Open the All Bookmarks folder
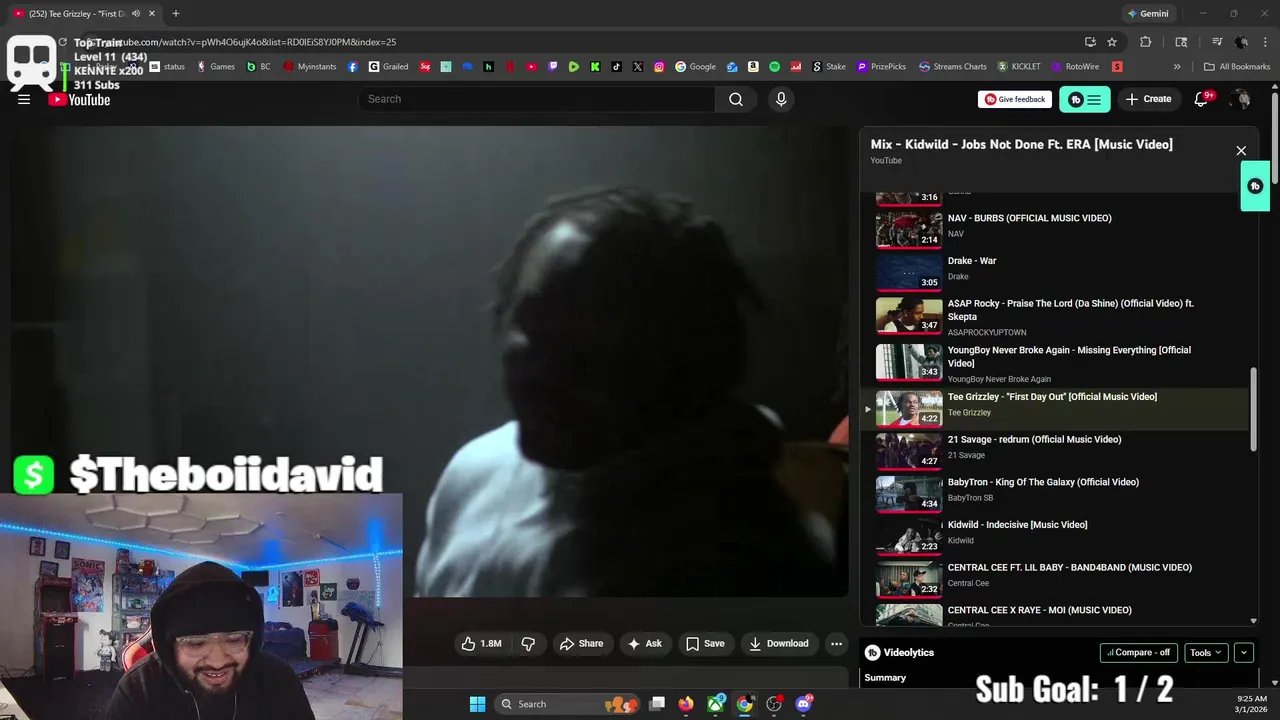 coord(1237,67)
